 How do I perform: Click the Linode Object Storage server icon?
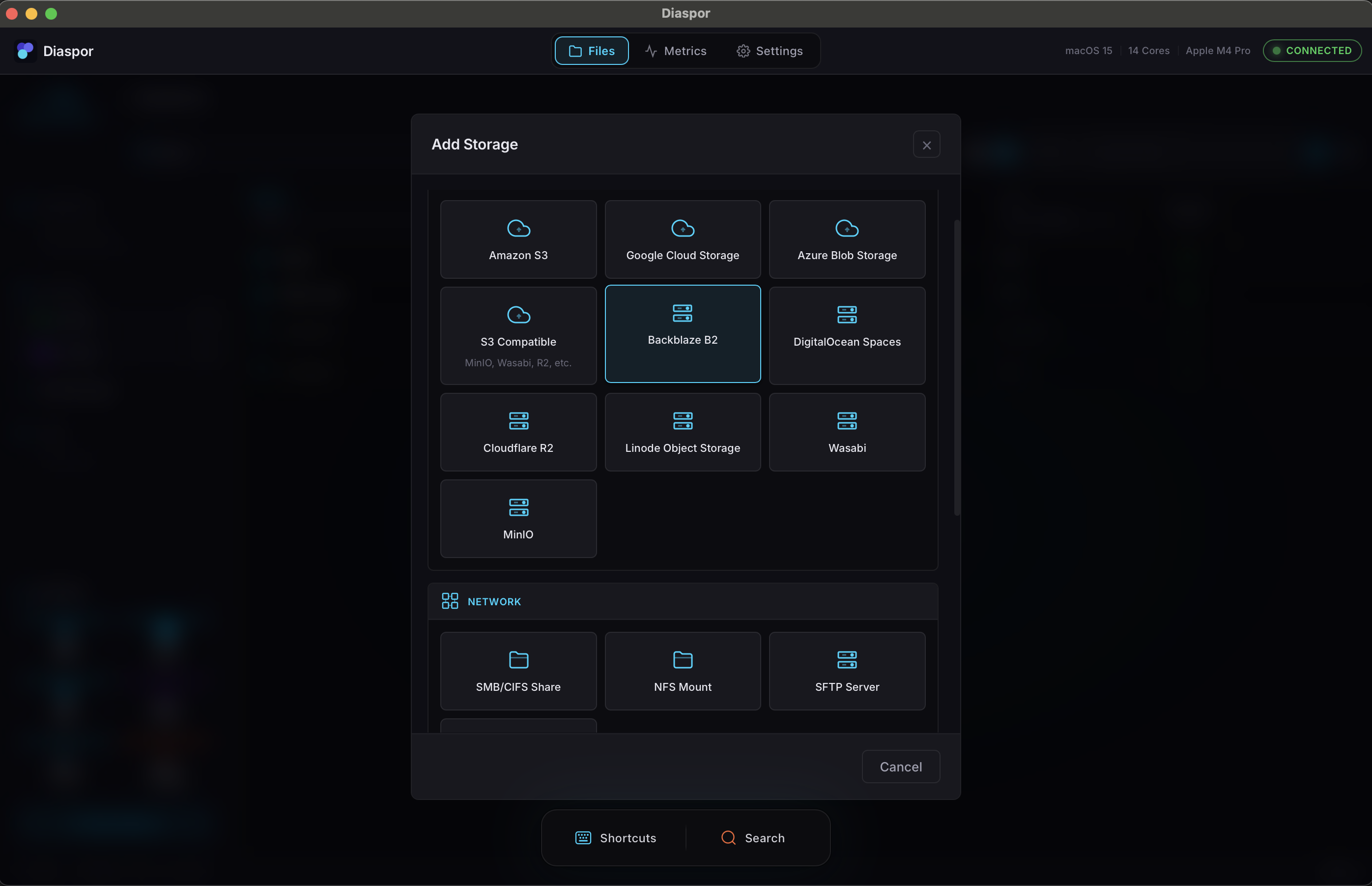(x=683, y=420)
